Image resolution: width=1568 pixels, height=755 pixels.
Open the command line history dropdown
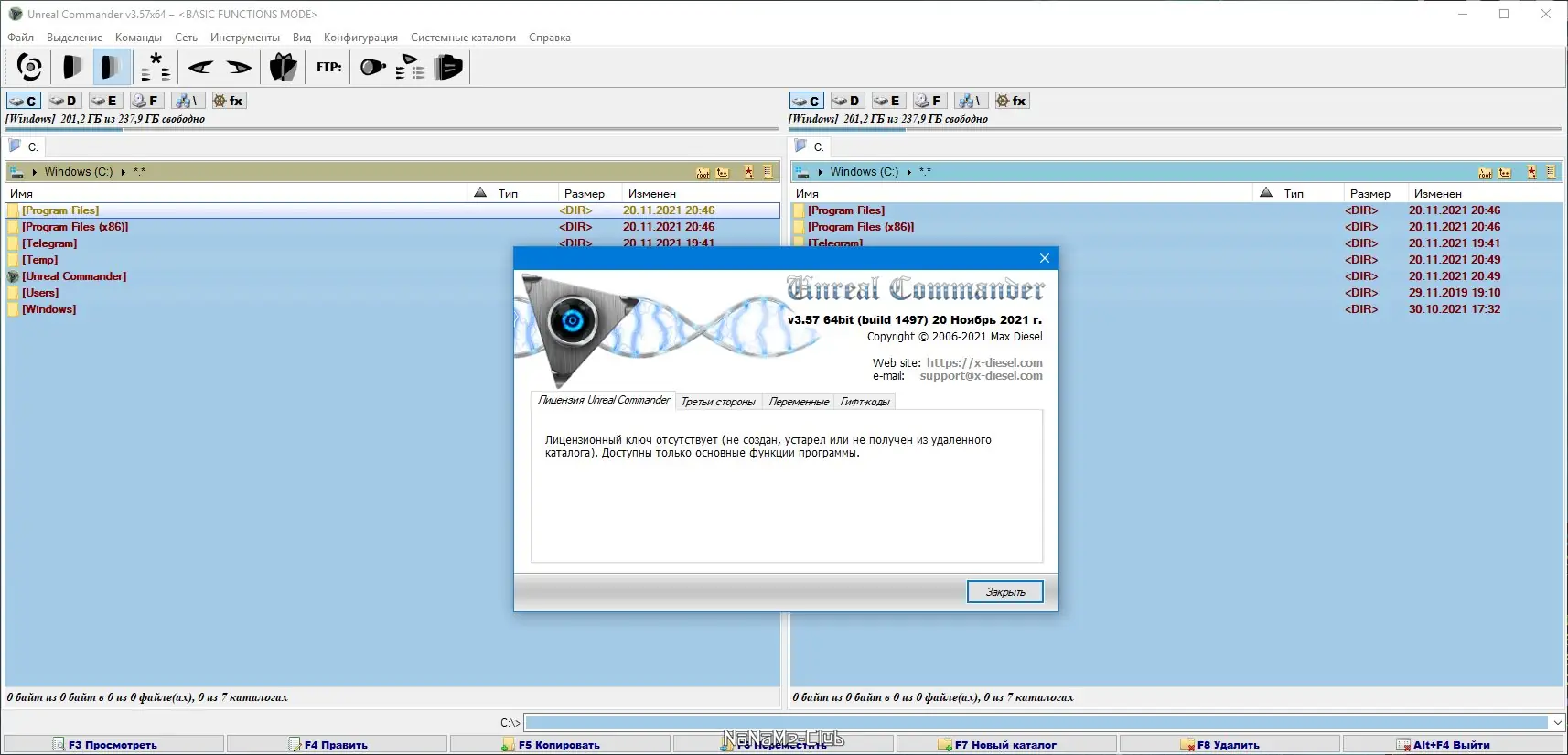1557,723
